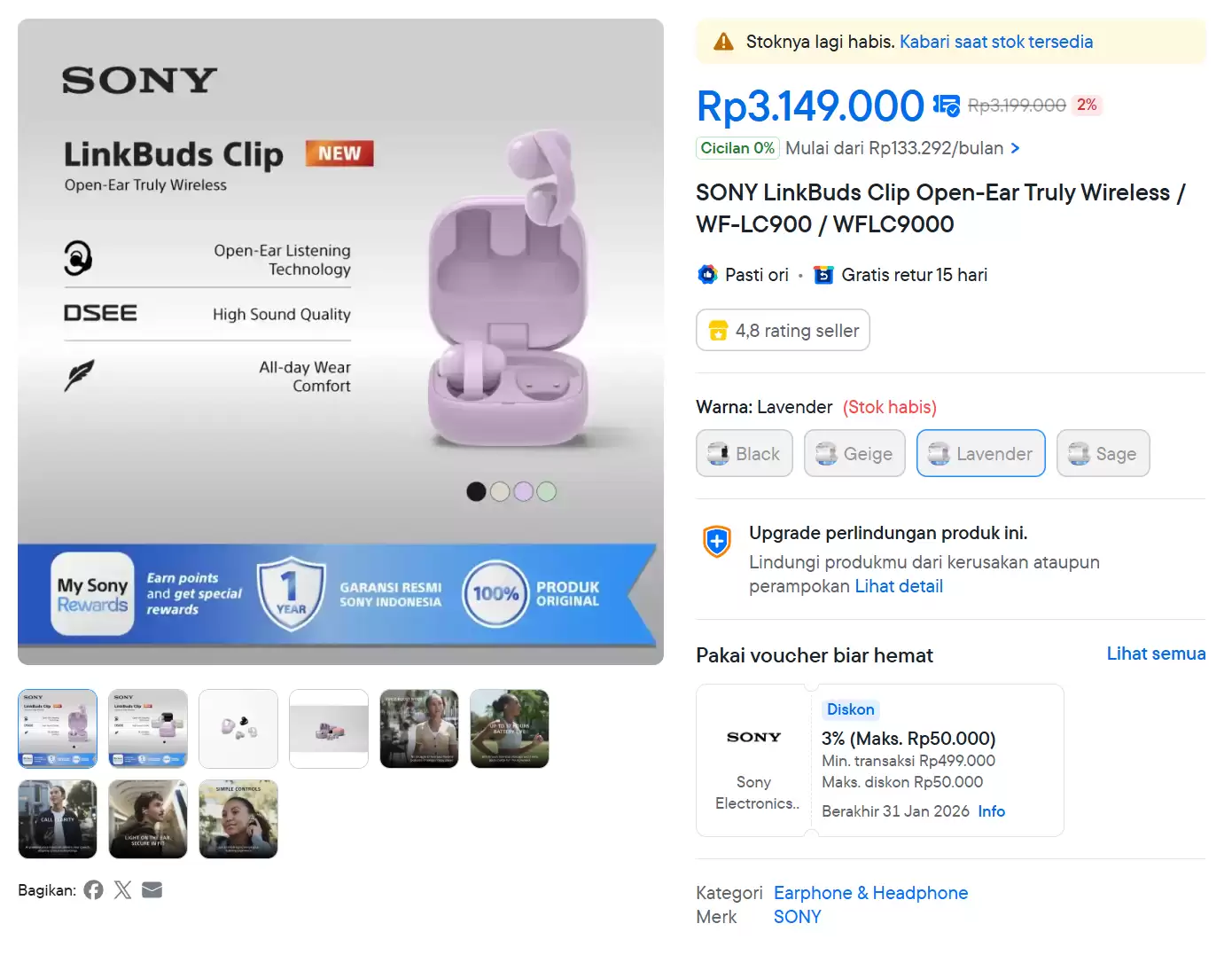Open Info on the Sony discount voucher
1232x955 pixels.
[x=991, y=810]
